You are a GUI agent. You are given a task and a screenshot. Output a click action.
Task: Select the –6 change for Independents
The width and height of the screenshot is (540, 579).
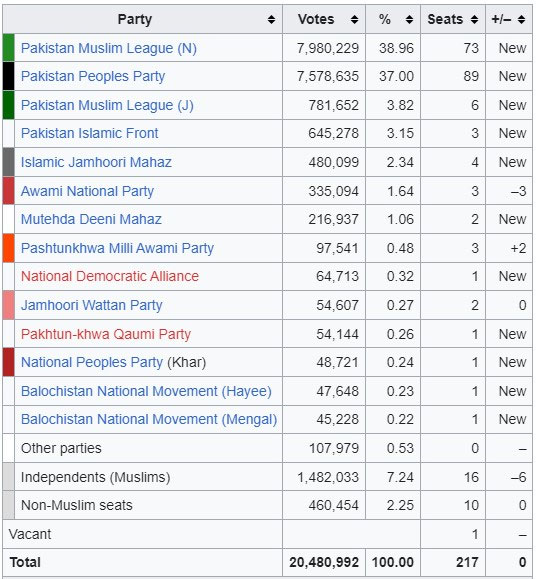point(519,477)
